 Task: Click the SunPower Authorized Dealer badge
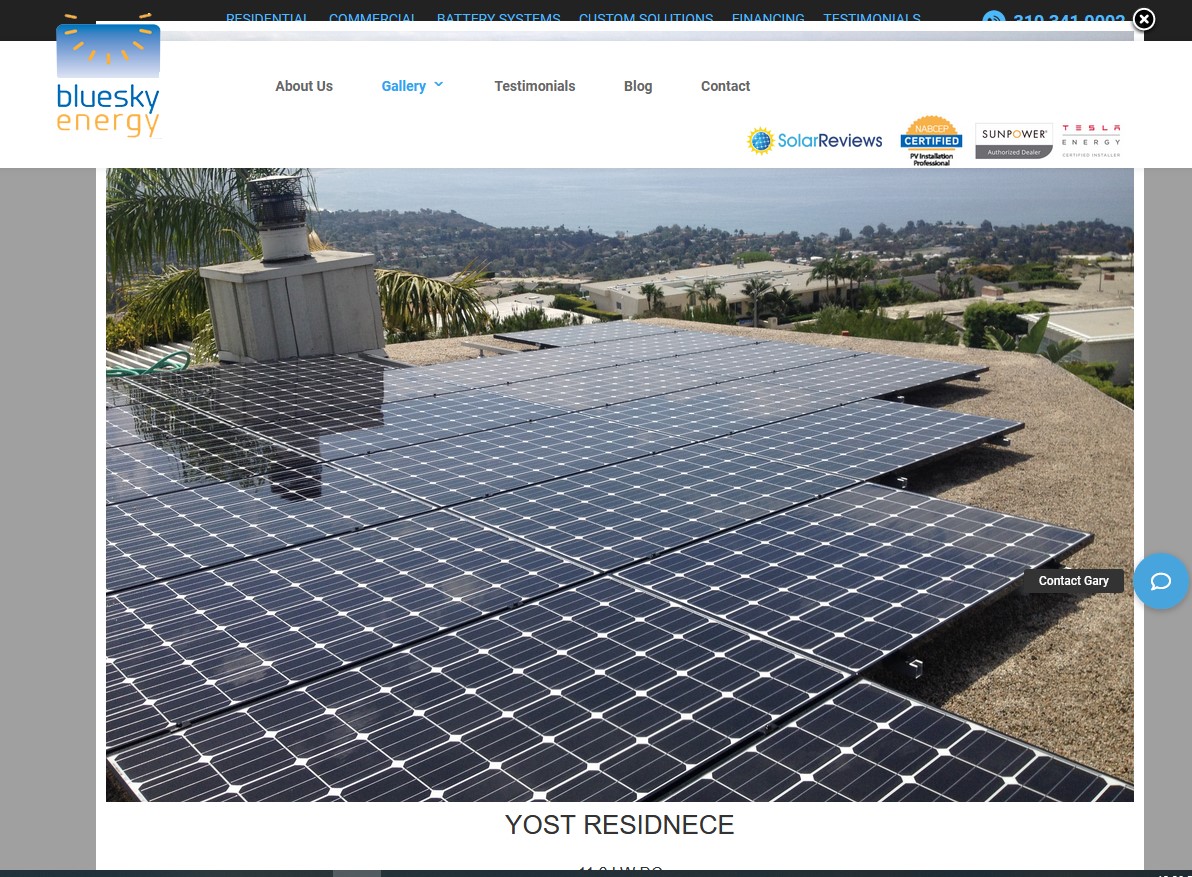(1013, 141)
